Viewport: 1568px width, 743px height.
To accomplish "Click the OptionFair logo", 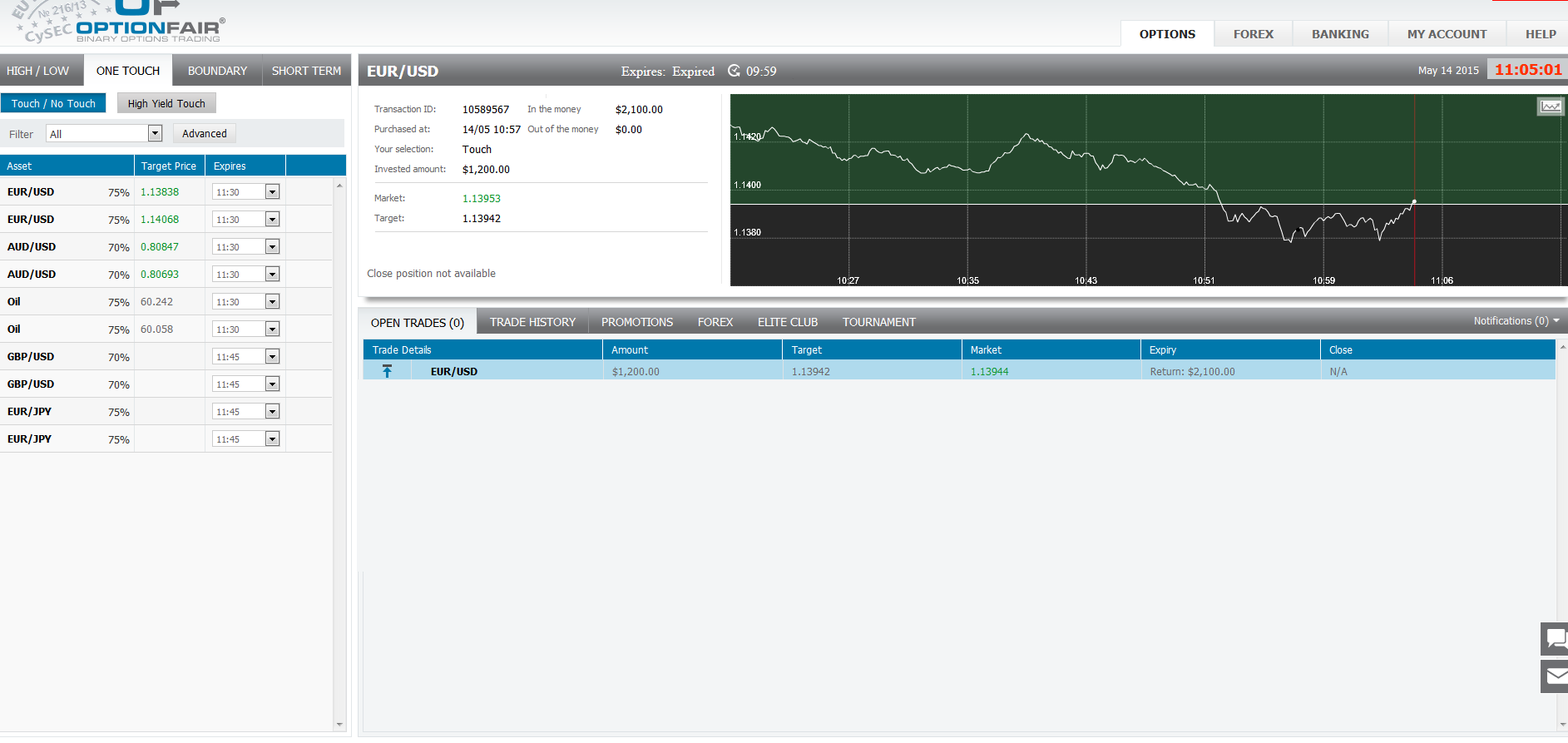I will click(x=148, y=25).
